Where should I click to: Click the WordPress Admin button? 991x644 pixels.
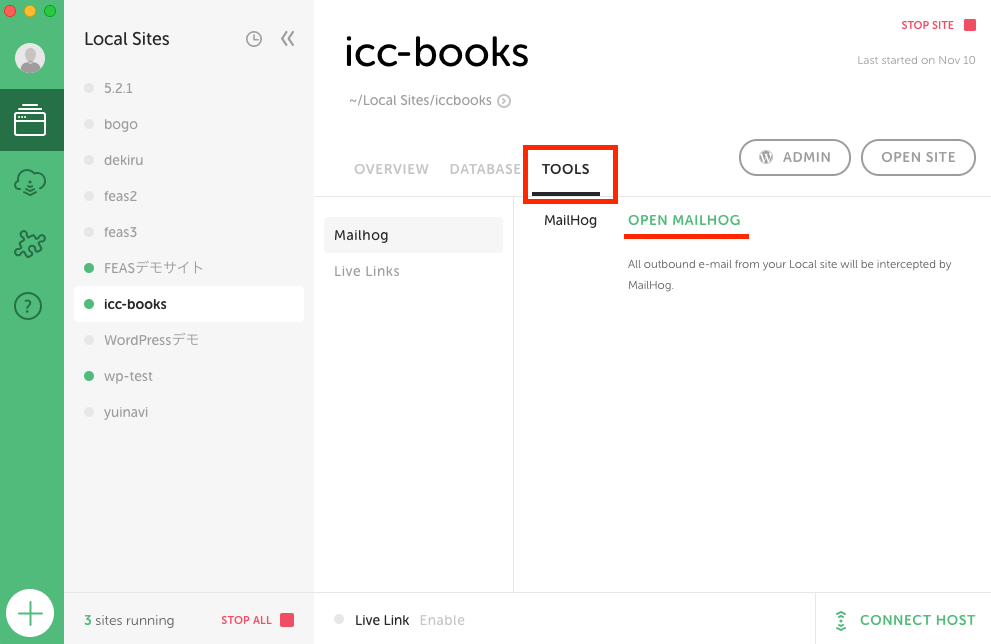click(x=794, y=157)
